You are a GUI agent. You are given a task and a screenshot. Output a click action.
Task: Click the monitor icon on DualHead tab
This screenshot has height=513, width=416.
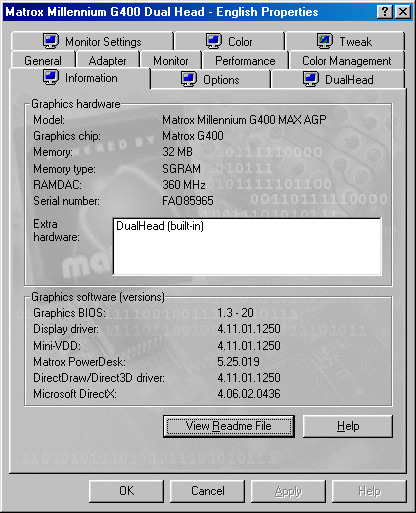(311, 79)
